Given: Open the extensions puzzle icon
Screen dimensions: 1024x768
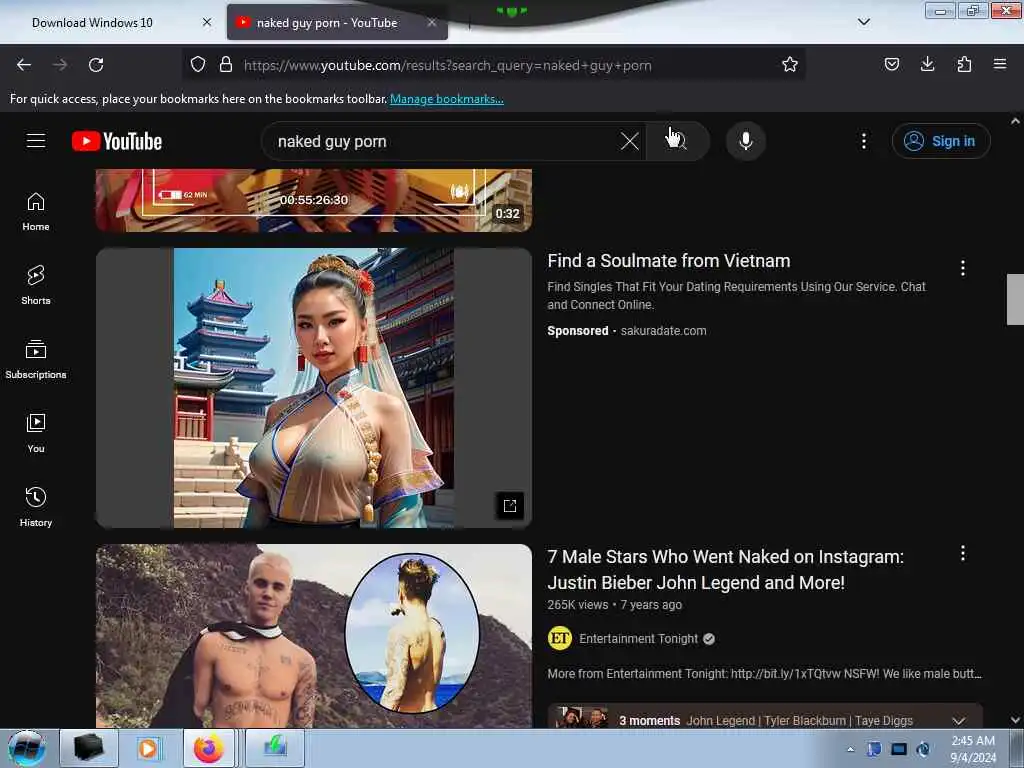Looking at the screenshot, I should coord(964,64).
